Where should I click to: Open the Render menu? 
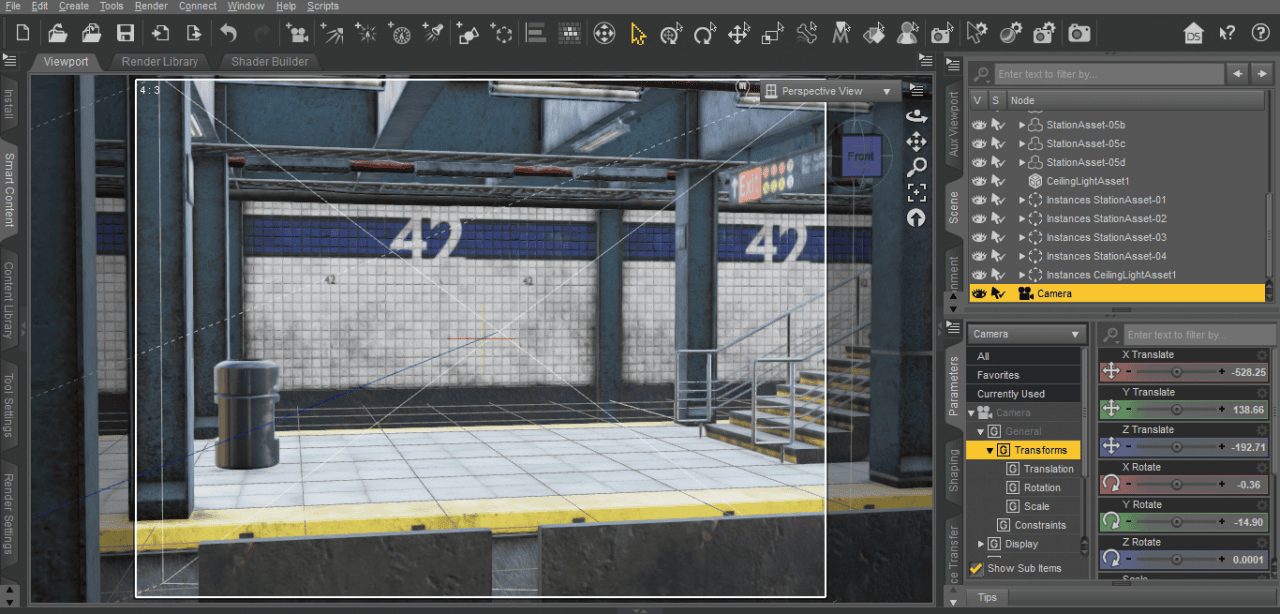coord(151,6)
